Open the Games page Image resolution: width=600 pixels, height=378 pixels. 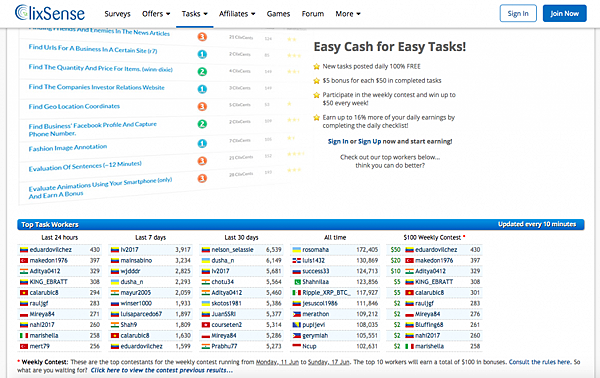coord(278,14)
